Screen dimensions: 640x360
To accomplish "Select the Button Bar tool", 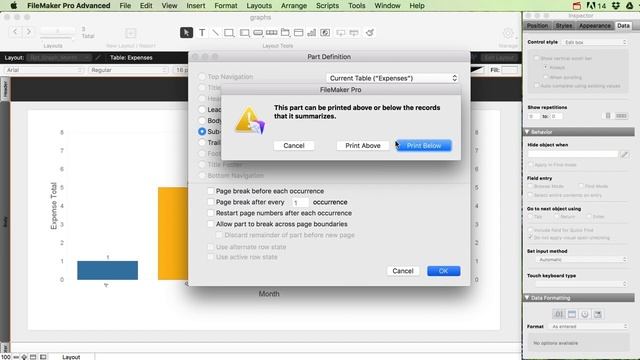I will pos(271,33).
